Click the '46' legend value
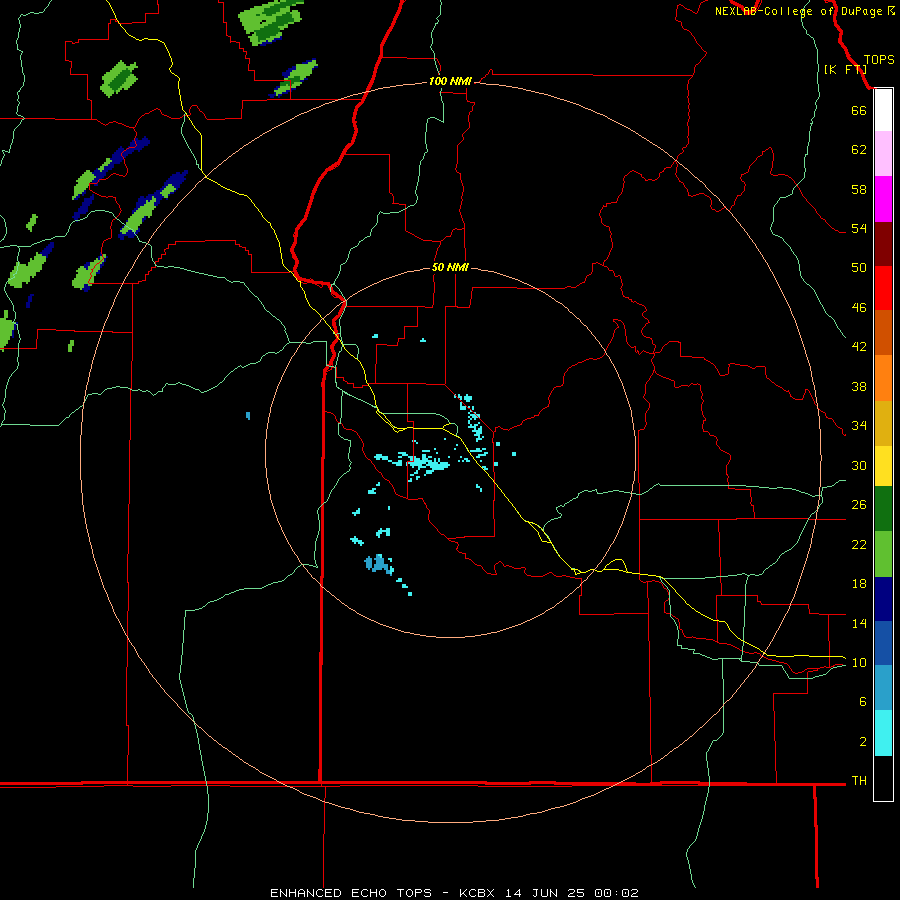 859,307
